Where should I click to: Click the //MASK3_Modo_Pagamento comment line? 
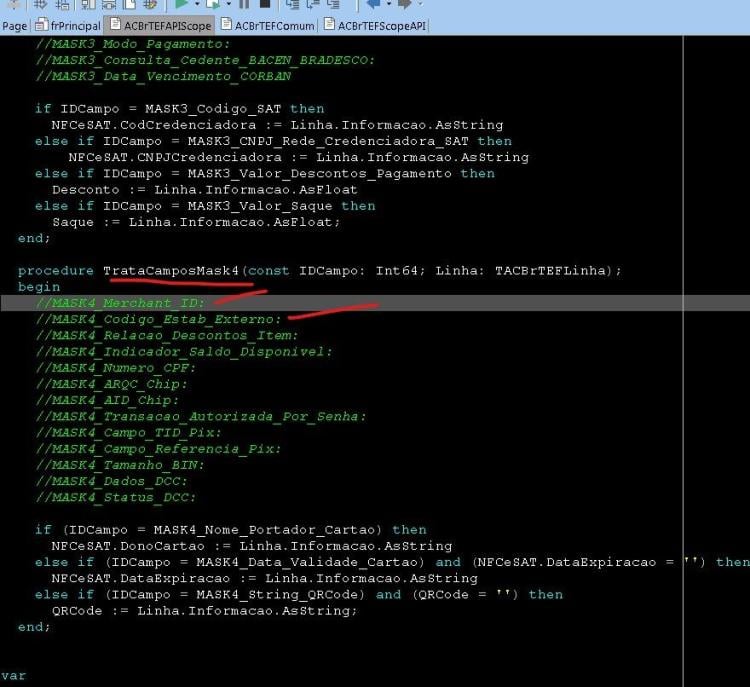[132, 44]
